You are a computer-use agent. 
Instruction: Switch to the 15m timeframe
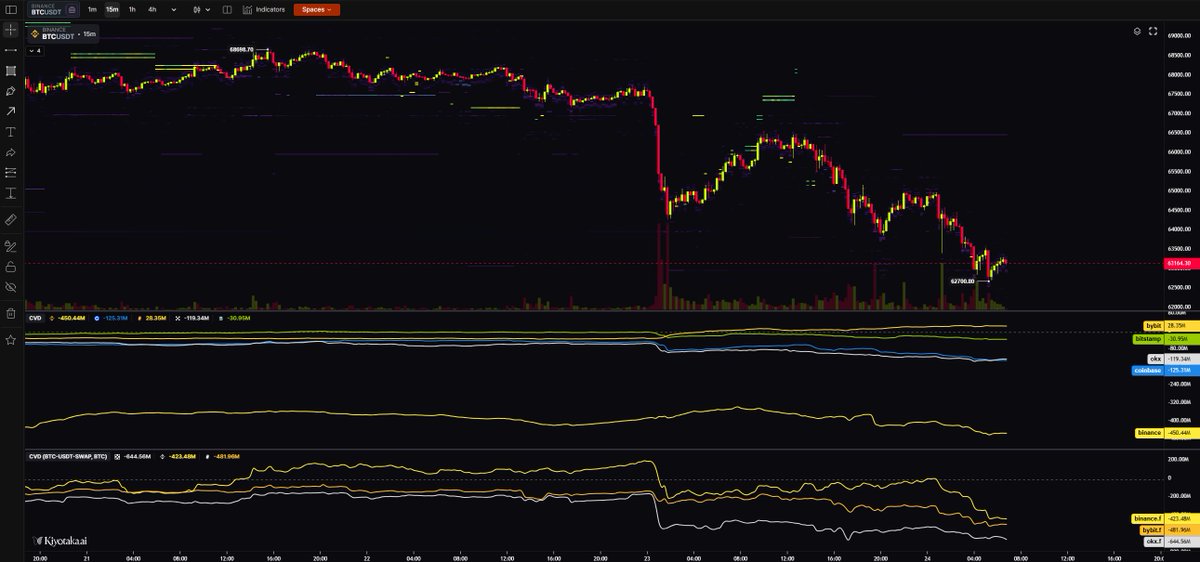(x=112, y=9)
